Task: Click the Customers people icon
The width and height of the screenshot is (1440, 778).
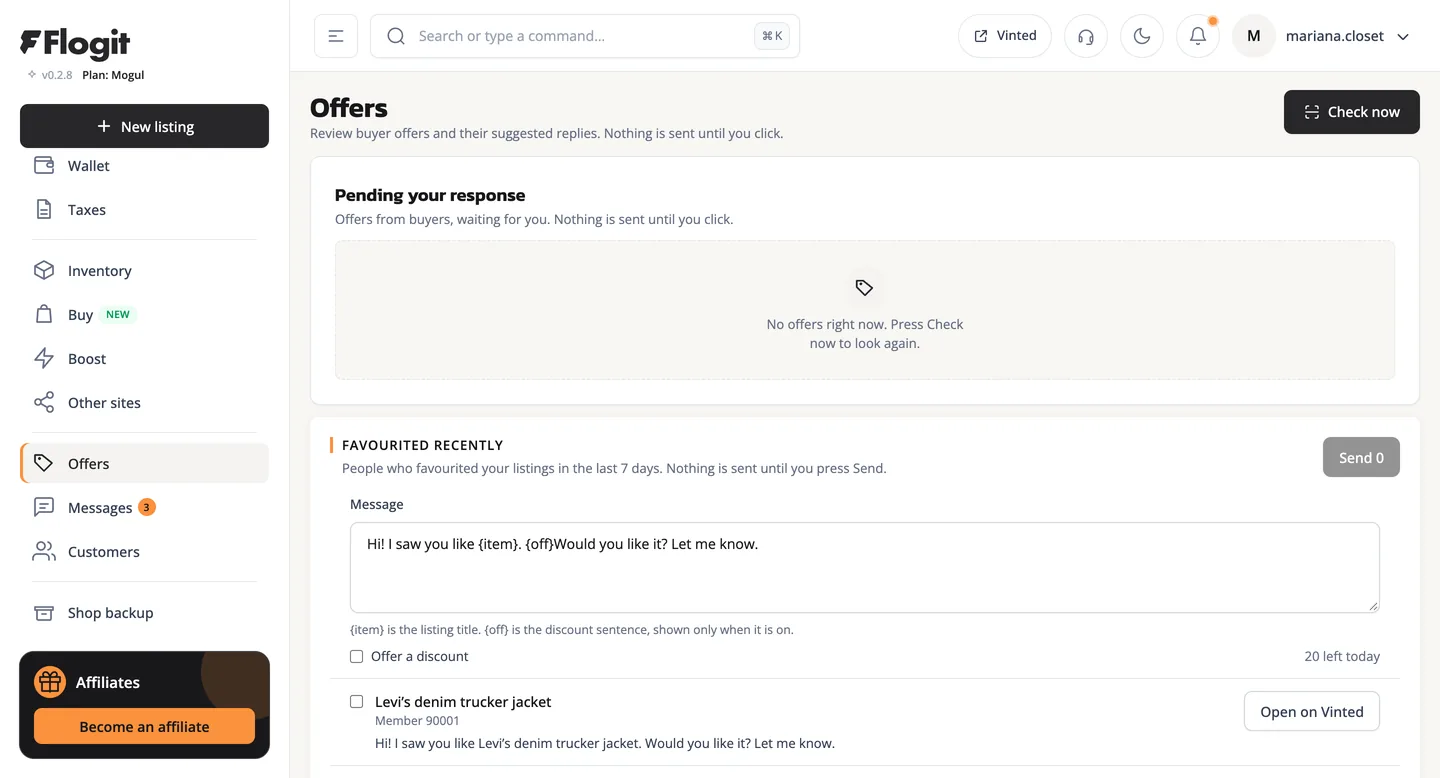Action: pos(44,552)
